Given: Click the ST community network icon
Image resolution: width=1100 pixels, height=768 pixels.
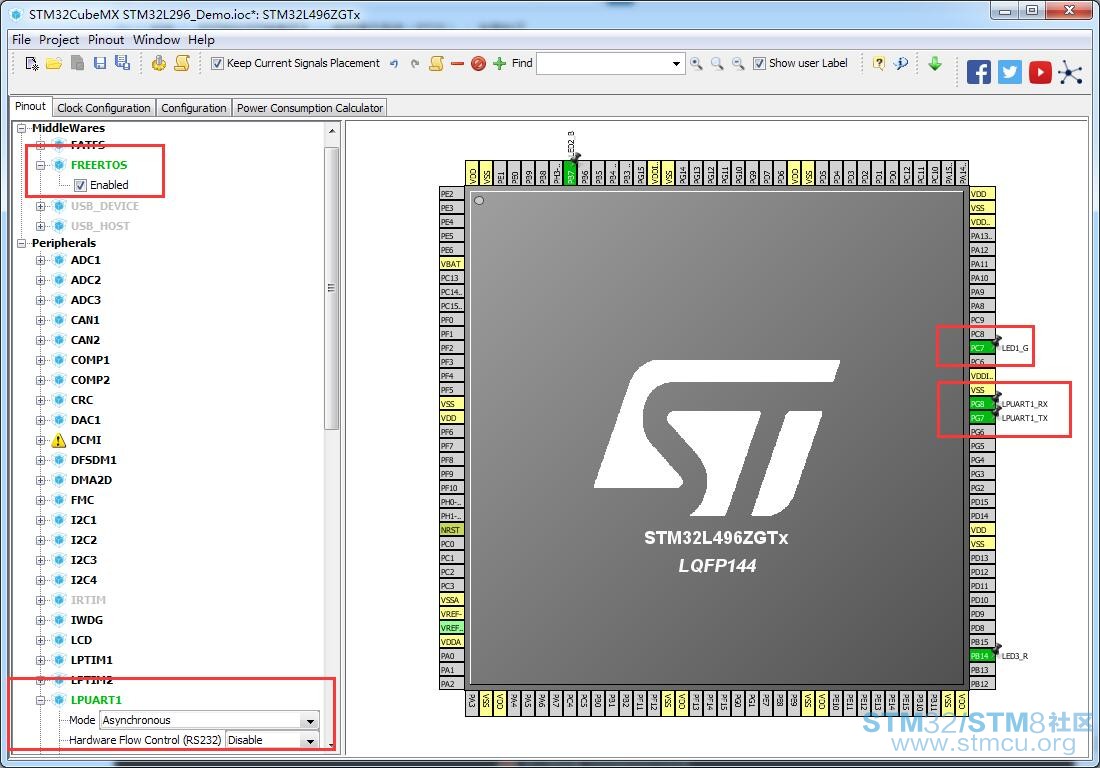Looking at the screenshot, I should tap(1071, 72).
